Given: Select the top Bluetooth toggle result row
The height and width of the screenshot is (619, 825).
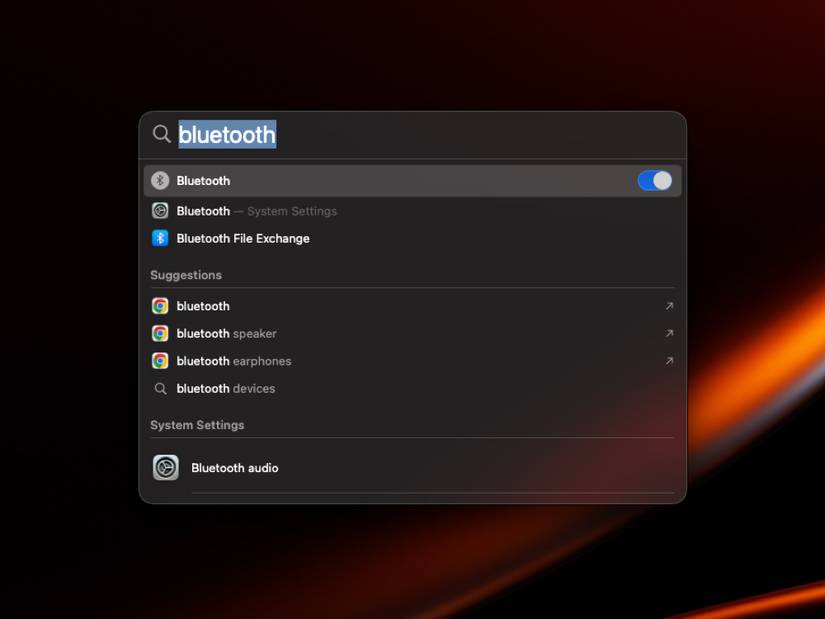Looking at the screenshot, I should tap(412, 181).
